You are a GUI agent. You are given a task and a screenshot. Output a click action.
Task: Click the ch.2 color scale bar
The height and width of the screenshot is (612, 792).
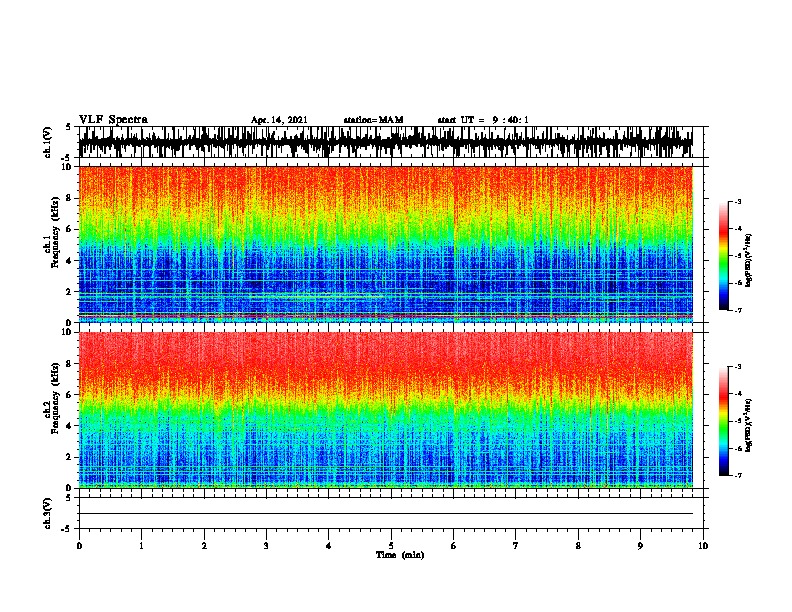723,421
